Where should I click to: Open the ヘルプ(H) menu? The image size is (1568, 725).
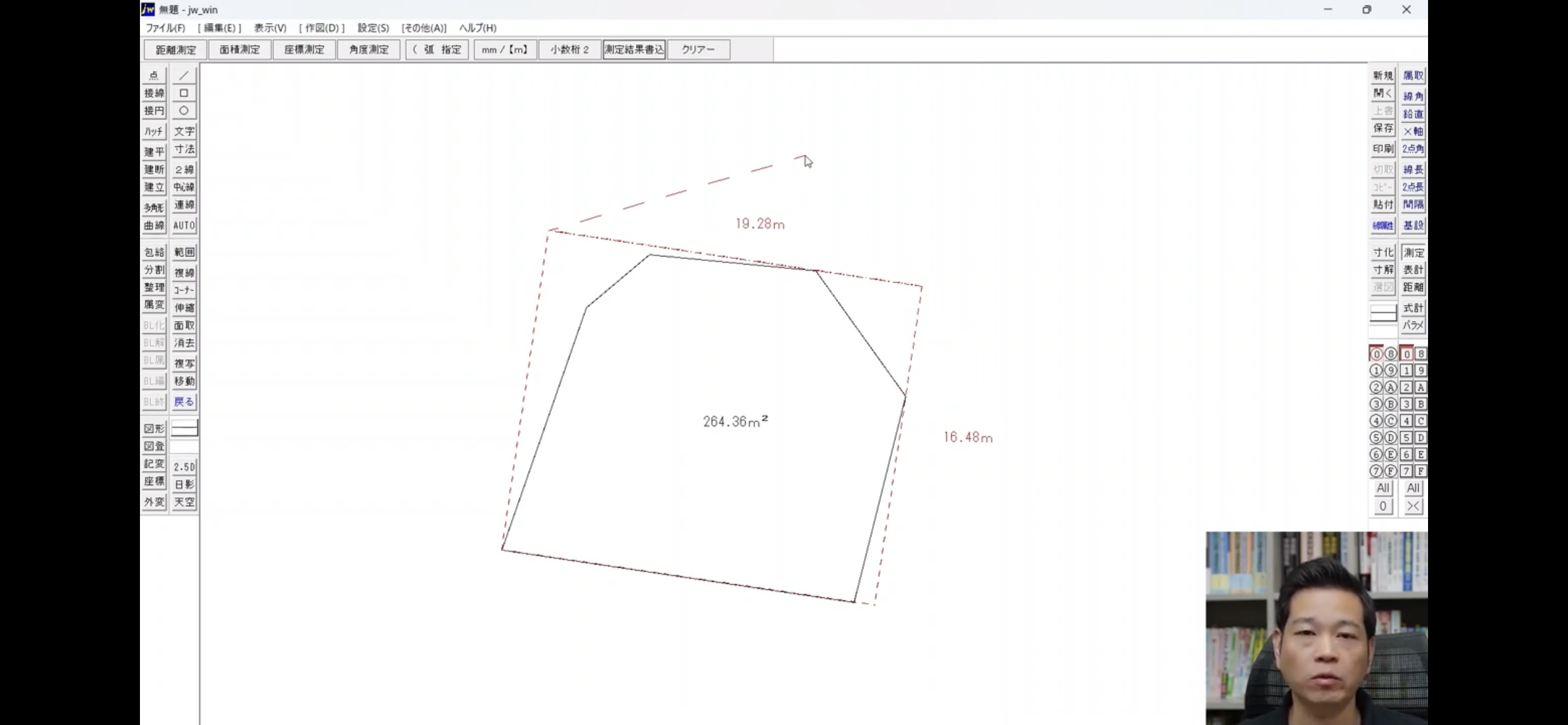[x=477, y=28]
